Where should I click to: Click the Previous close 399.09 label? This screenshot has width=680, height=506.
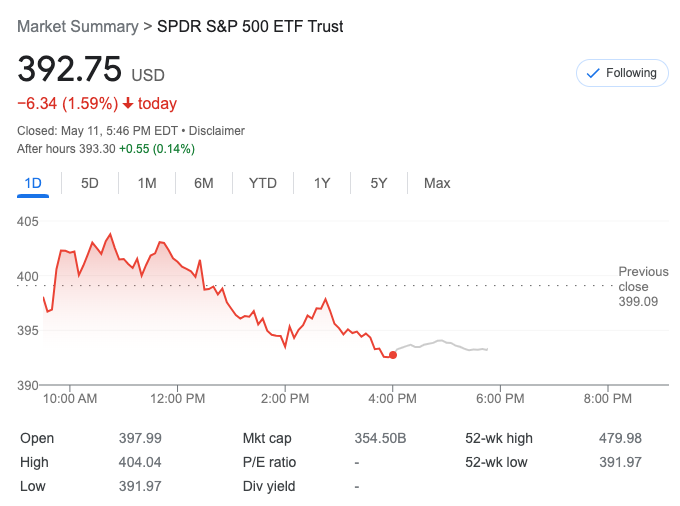click(x=642, y=286)
